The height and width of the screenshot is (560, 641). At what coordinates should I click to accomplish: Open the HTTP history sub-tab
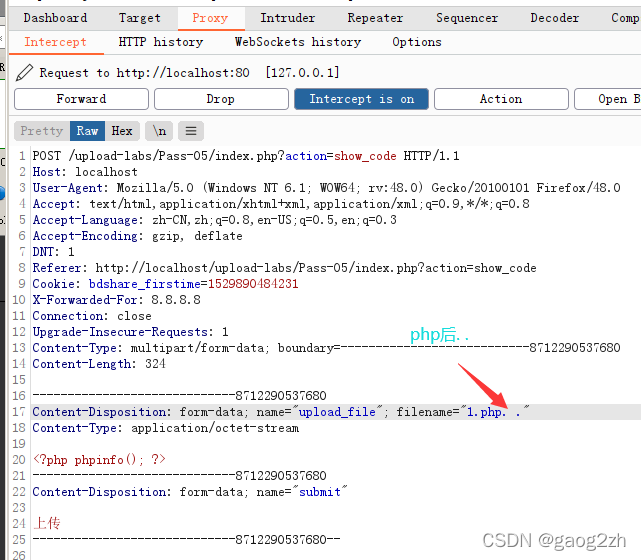click(161, 42)
